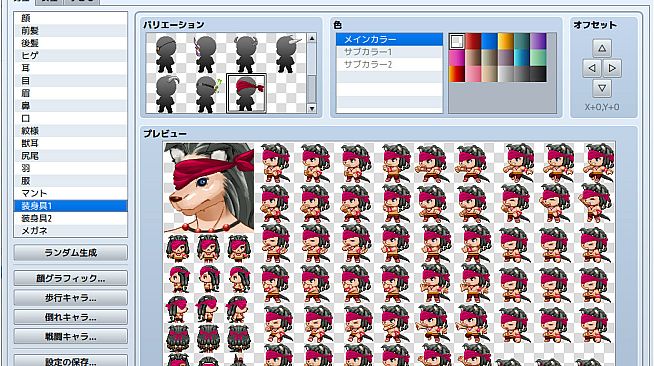Click the 倒れキャラ... button
The height and width of the screenshot is (366, 654).
(70, 317)
